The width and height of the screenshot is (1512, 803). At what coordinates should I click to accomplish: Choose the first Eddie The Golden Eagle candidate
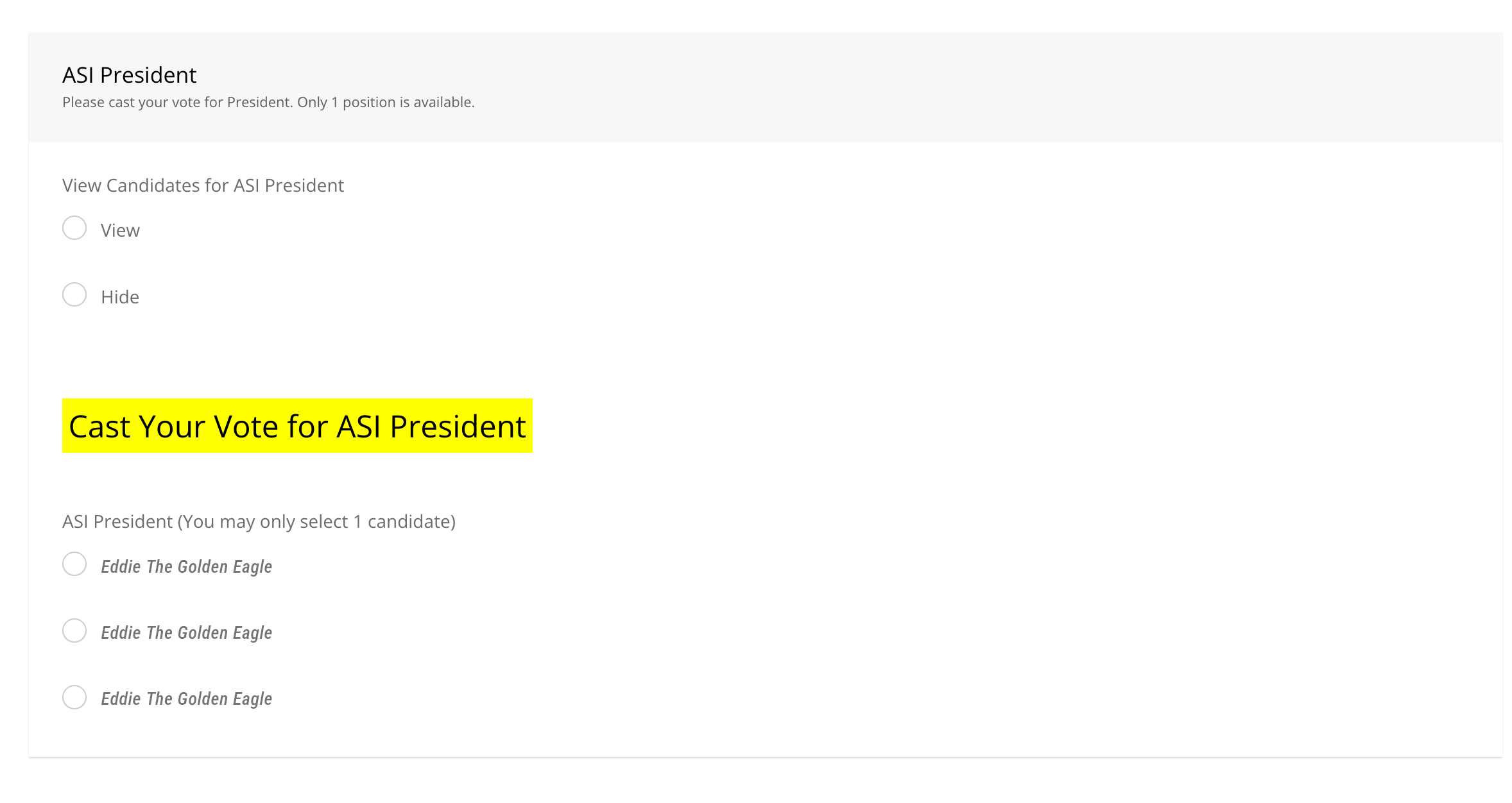click(74, 565)
